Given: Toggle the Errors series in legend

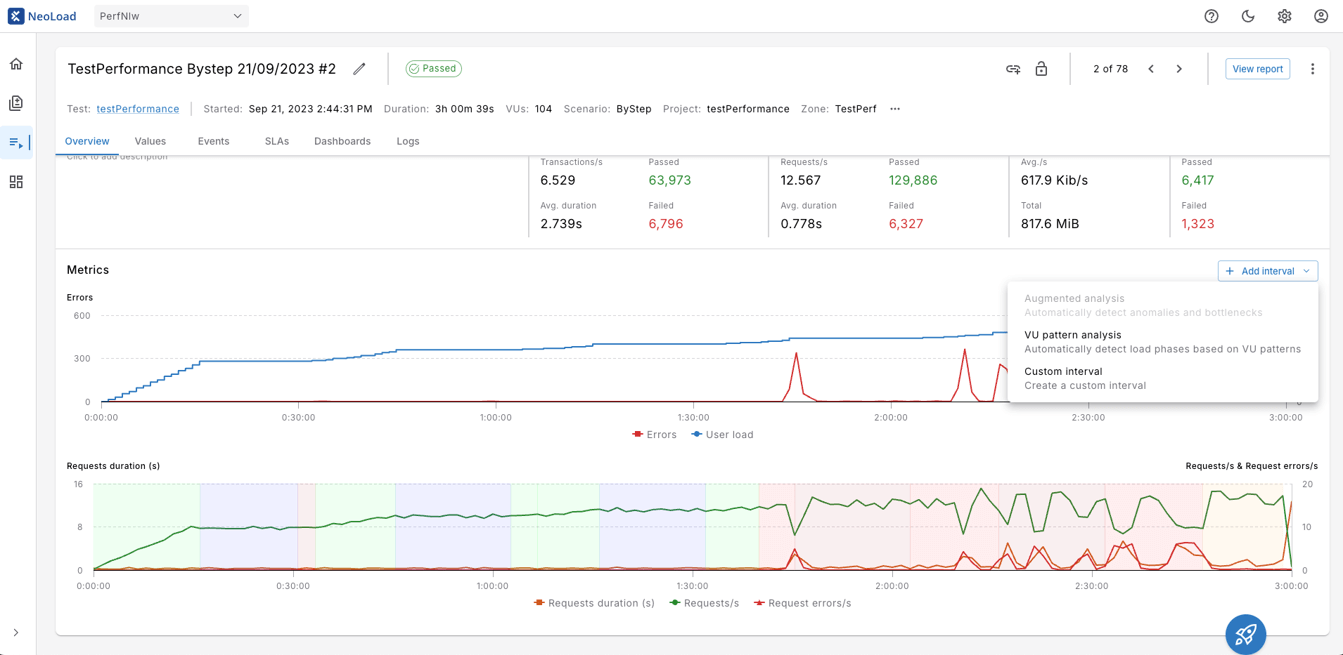Looking at the screenshot, I should pos(654,435).
